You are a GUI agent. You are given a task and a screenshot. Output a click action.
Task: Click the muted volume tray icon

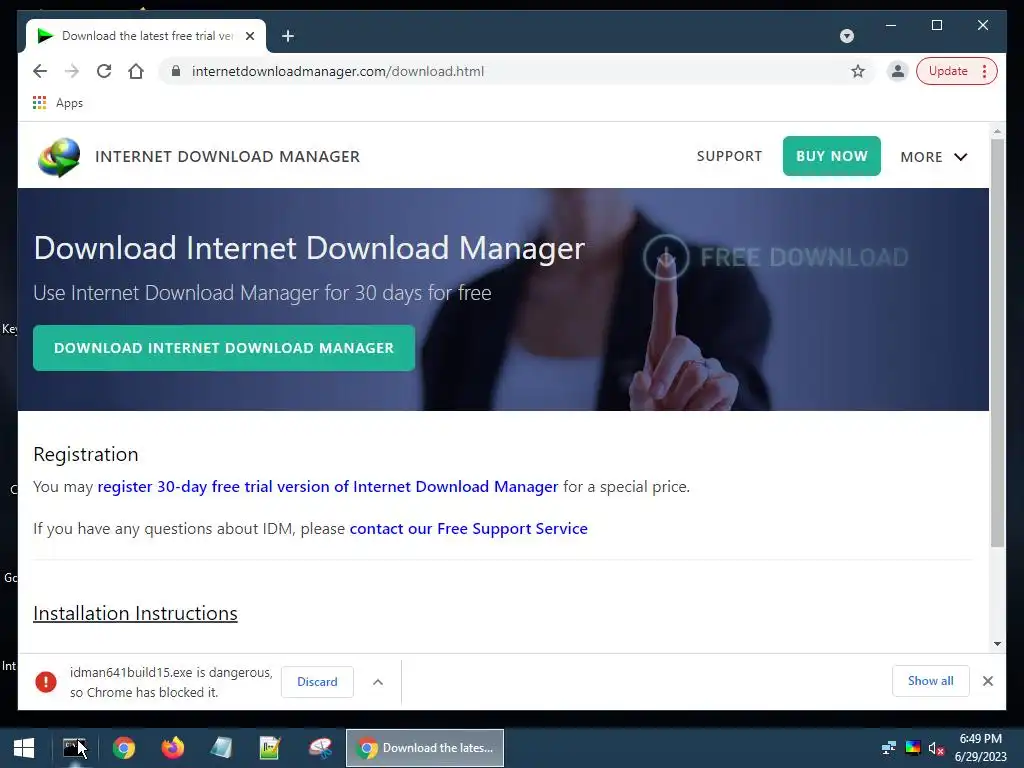936,748
